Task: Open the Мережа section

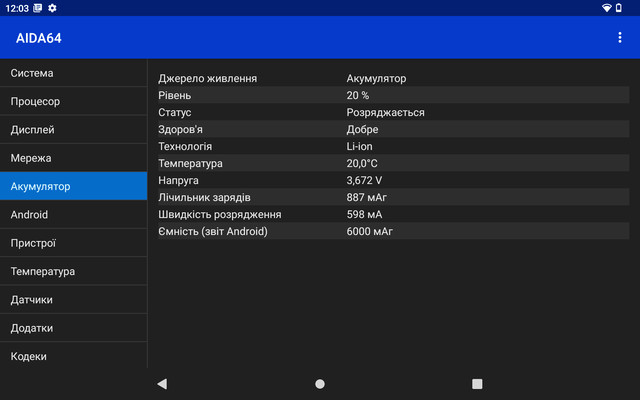Action: (x=73, y=158)
